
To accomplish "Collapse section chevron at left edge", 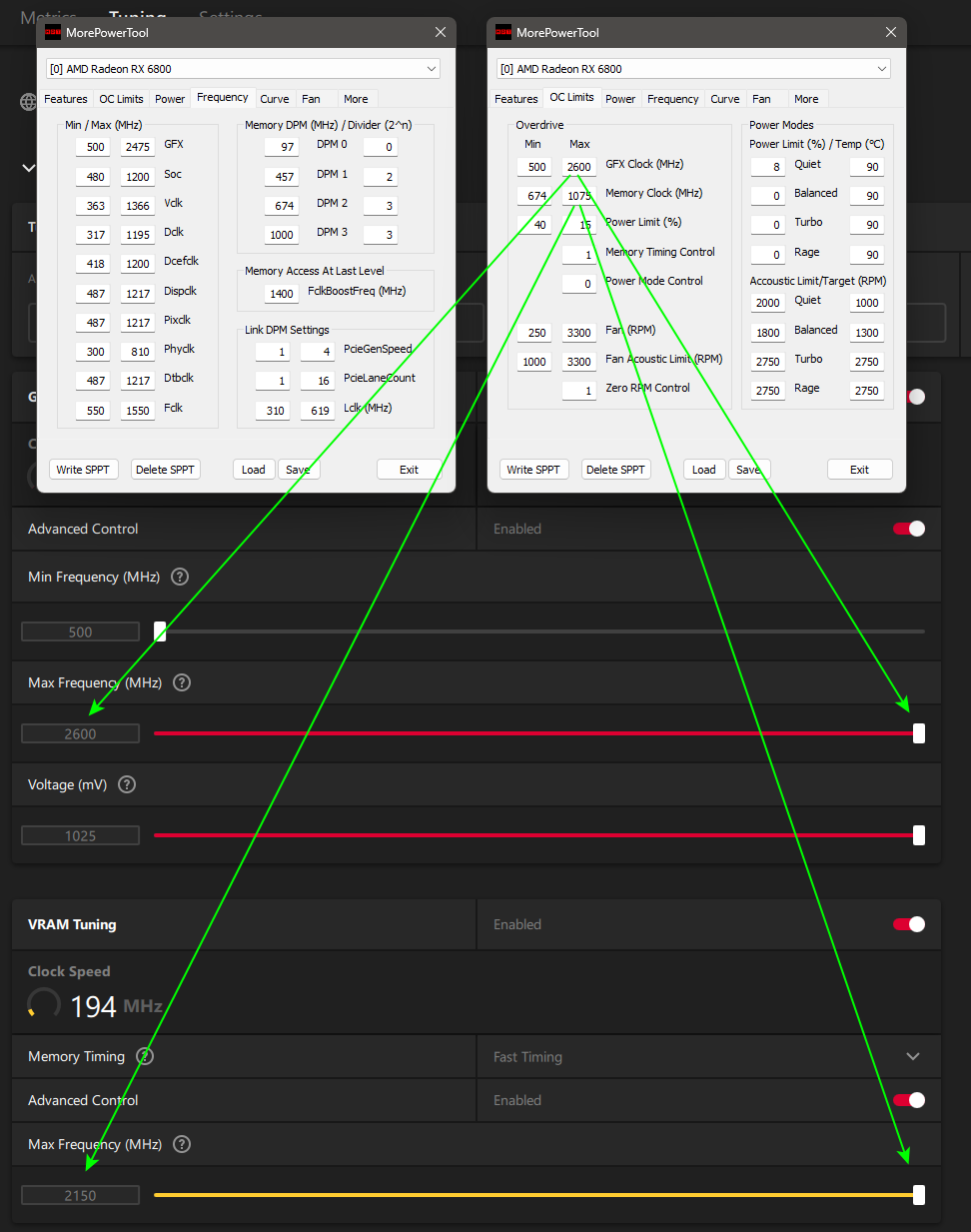I will [x=29, y=168].
